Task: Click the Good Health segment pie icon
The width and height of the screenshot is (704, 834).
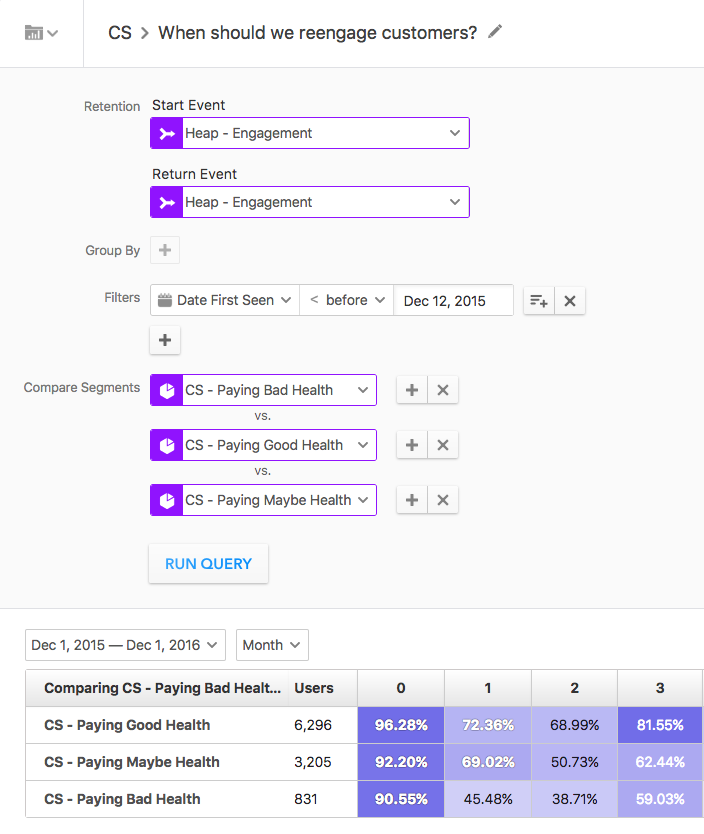Action: point(167,445)
